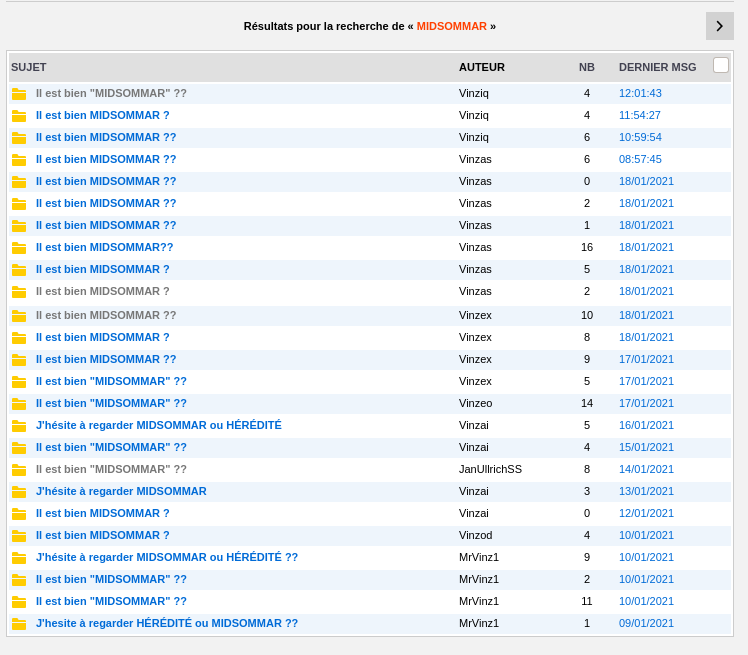Screen dimensions: 748x655
Task: Open "J'hésite à regarder MIDSOMMAR ou HÉRÉDITÉ" by Vinzai
Action: pyautogui.click(x=159, y=425)
